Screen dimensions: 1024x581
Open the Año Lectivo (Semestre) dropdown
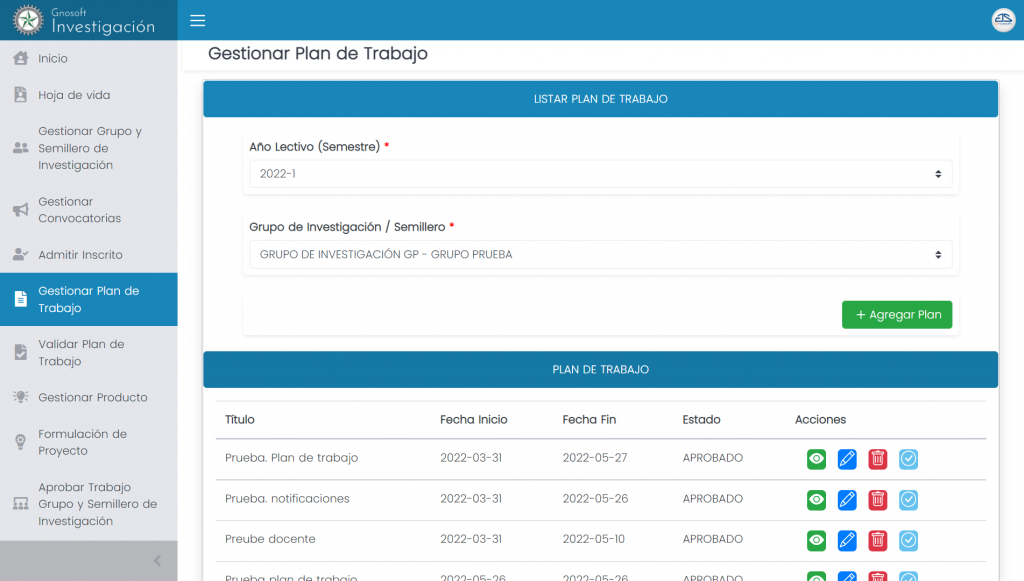click(600, 174)
